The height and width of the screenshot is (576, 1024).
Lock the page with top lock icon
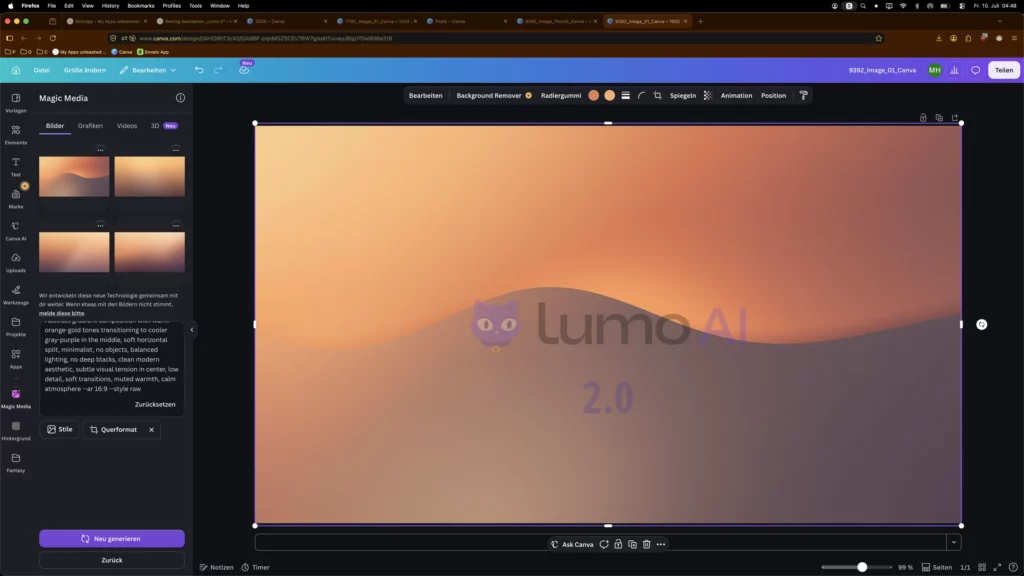point(923,118)
